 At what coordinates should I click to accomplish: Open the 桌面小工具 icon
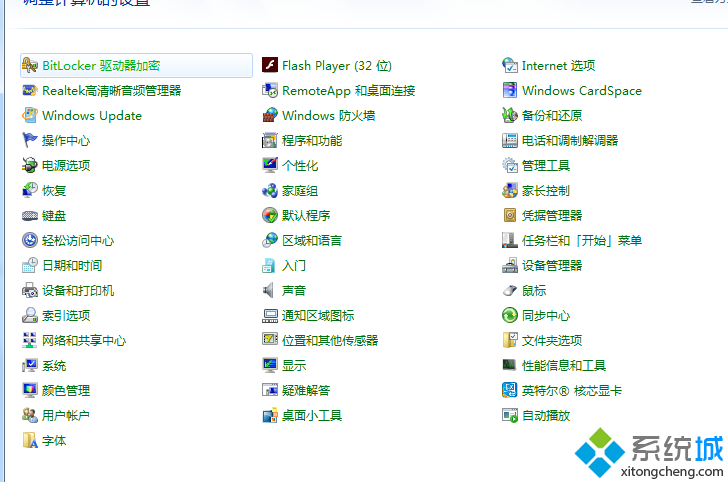[270, 416]
